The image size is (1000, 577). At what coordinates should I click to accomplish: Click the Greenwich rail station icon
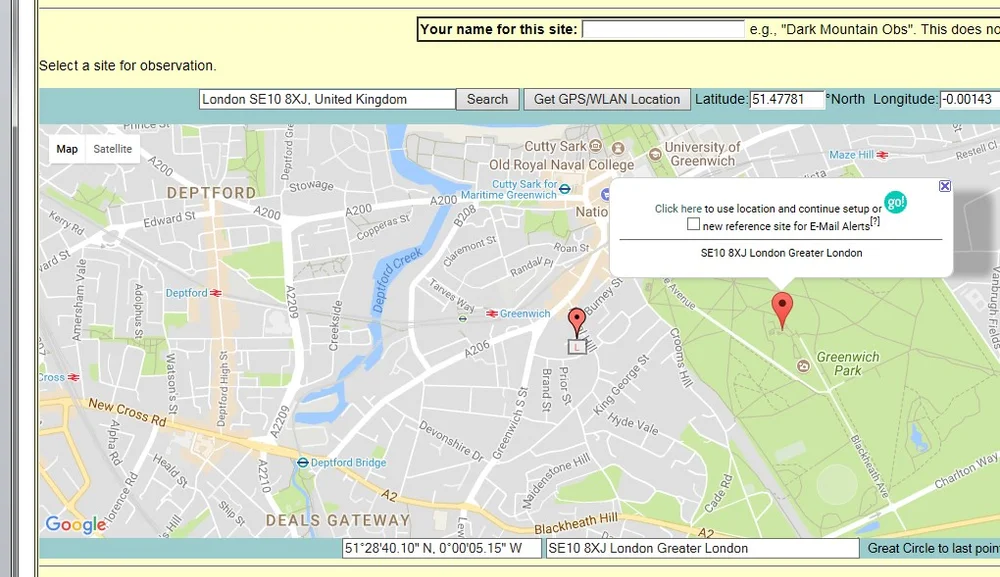point(492,314)
